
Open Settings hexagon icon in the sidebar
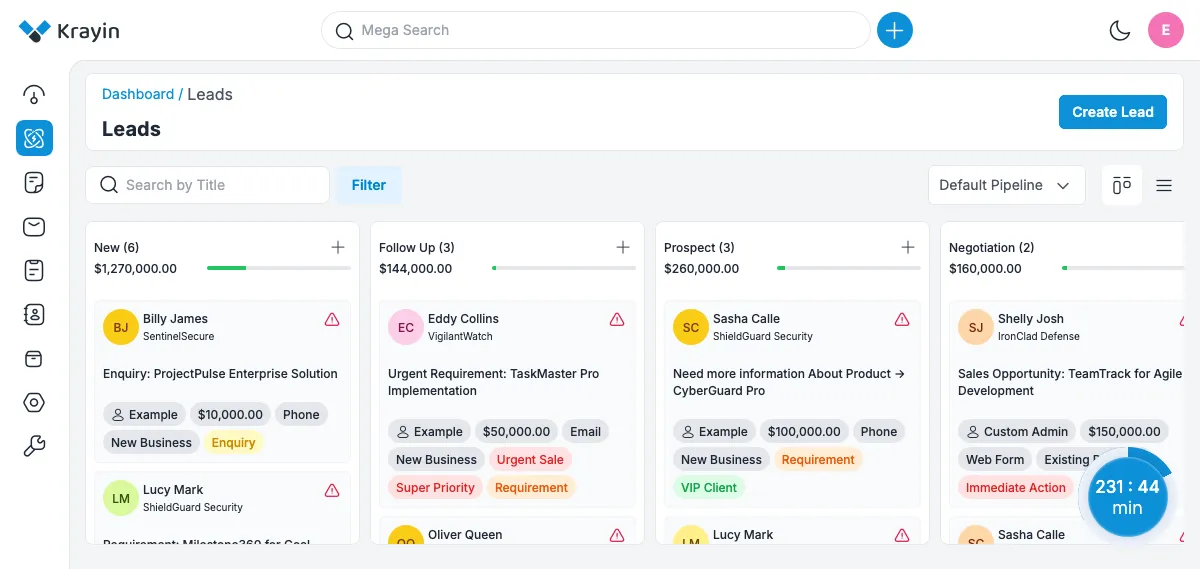coord(34,402)
